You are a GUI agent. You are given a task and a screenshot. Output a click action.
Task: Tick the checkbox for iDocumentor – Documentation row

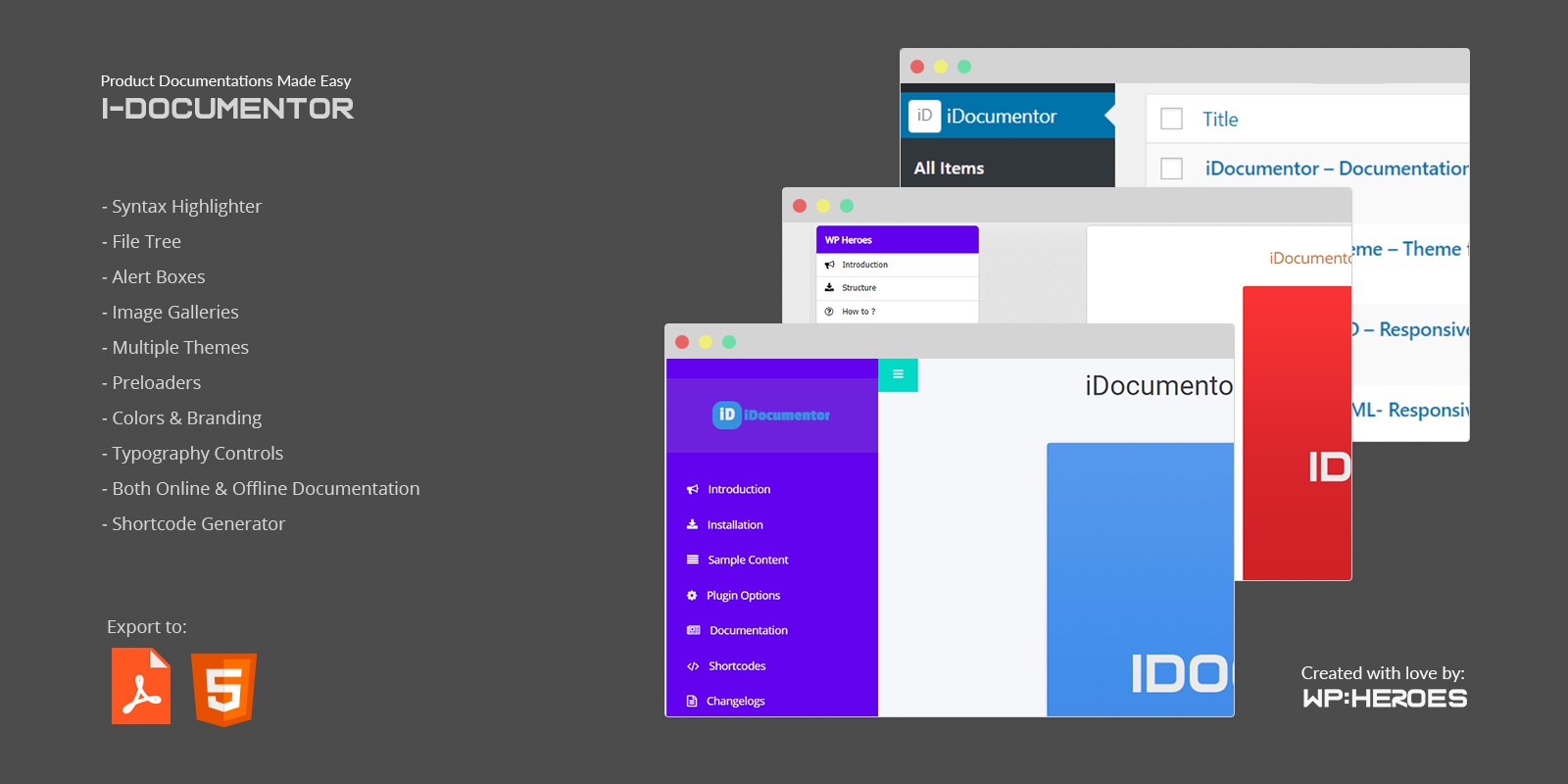1171,169
